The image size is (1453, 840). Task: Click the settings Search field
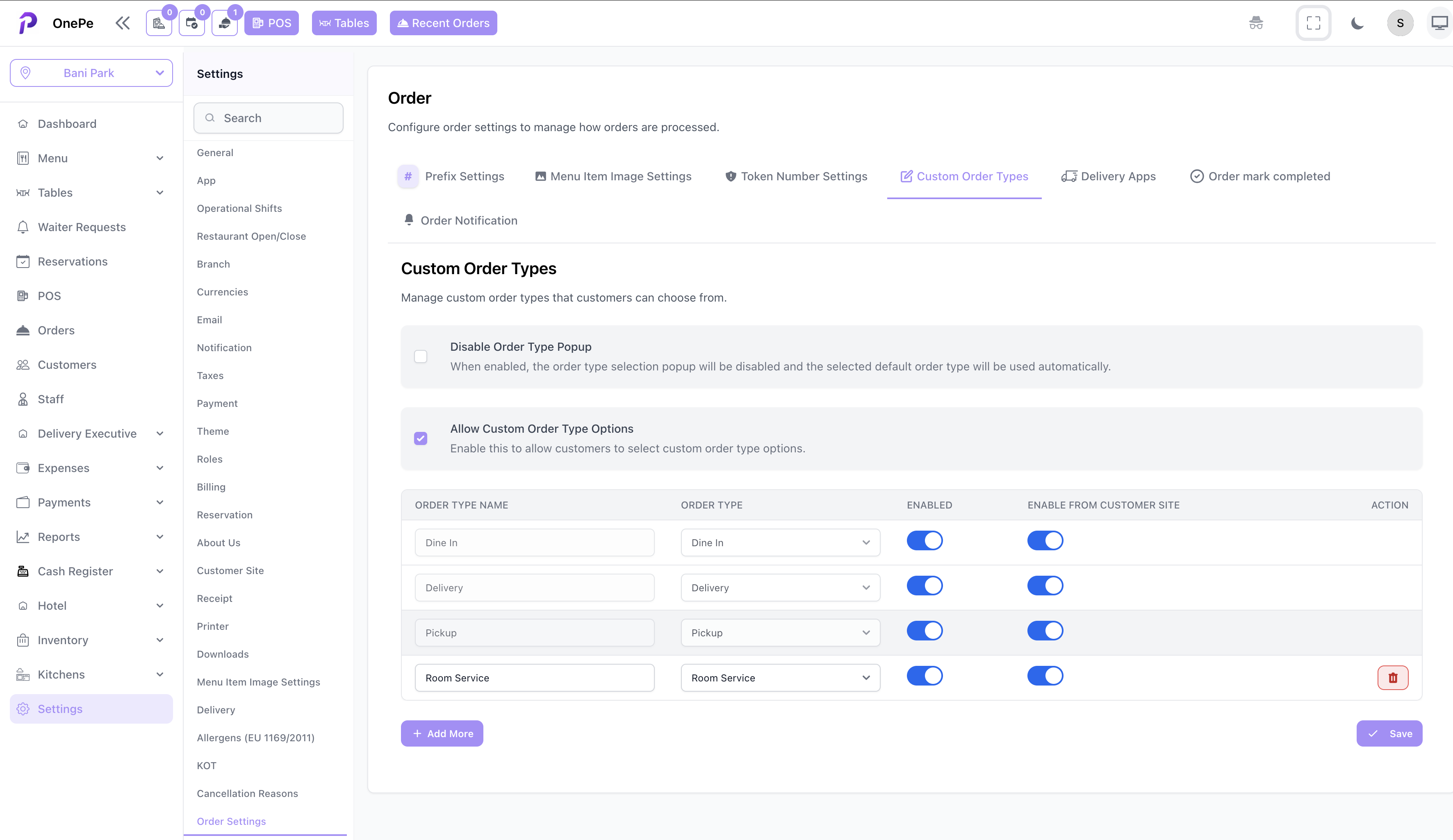point(269,118)
